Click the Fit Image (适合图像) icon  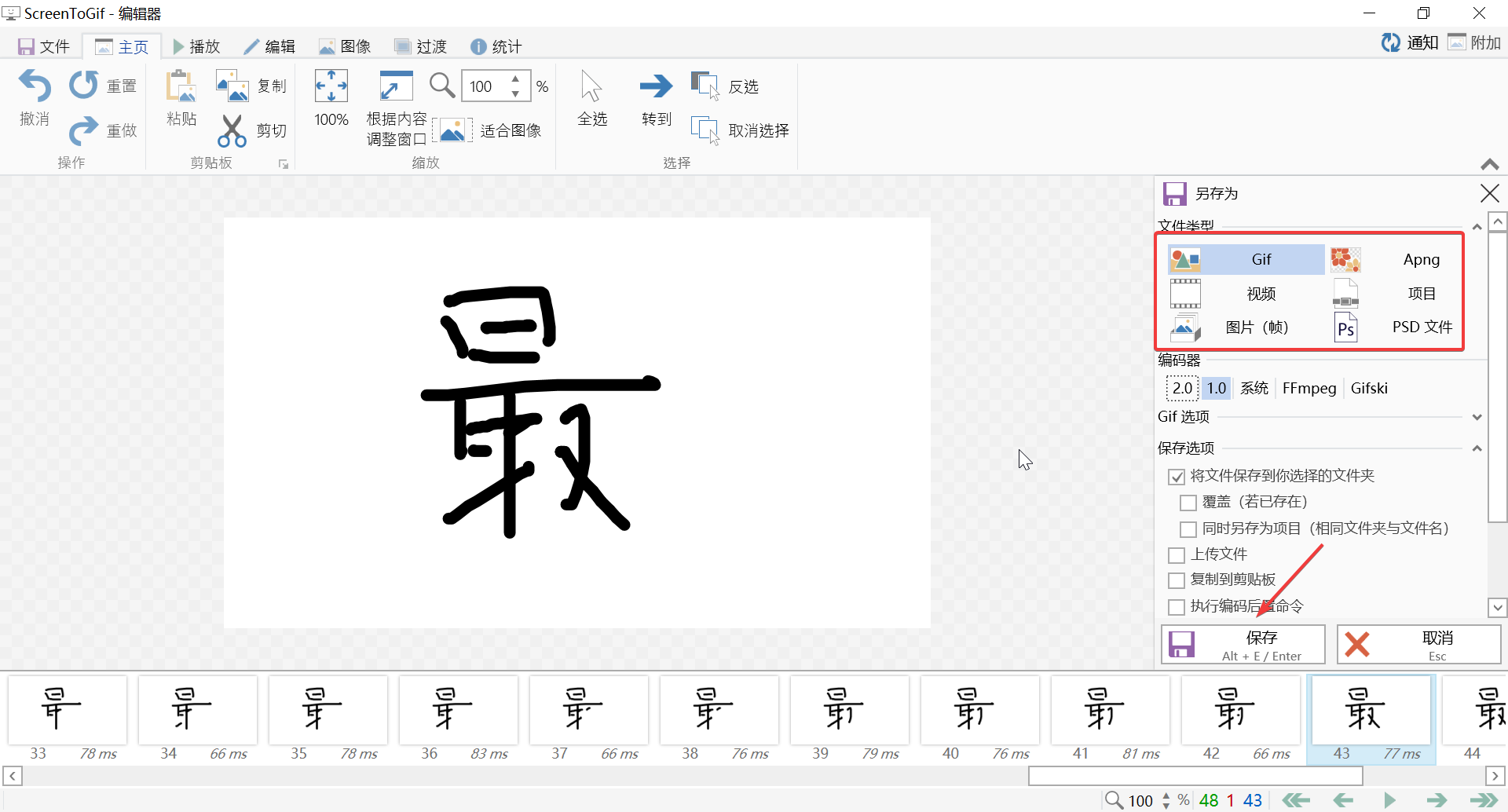452,130
